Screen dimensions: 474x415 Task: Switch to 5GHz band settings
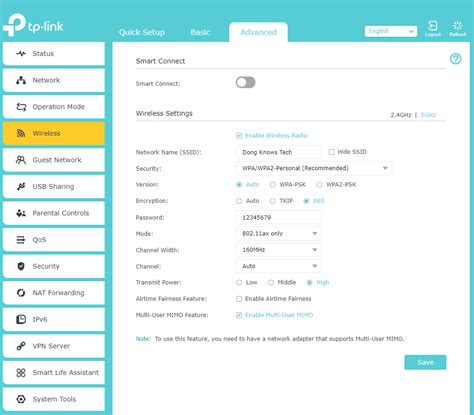428,115
